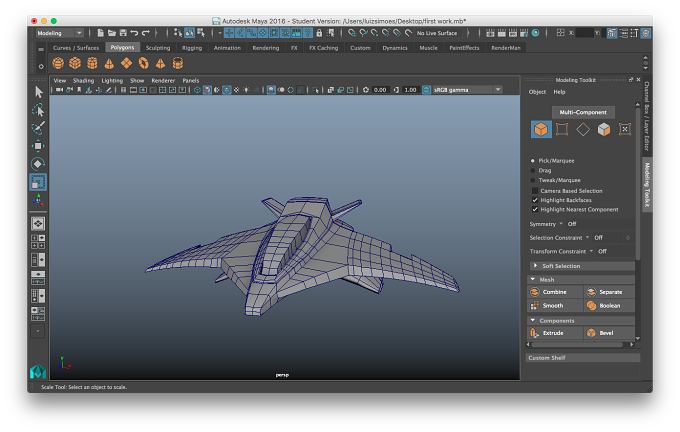
Task: Click the Combine mesh button
Action: tap(555, 292)
